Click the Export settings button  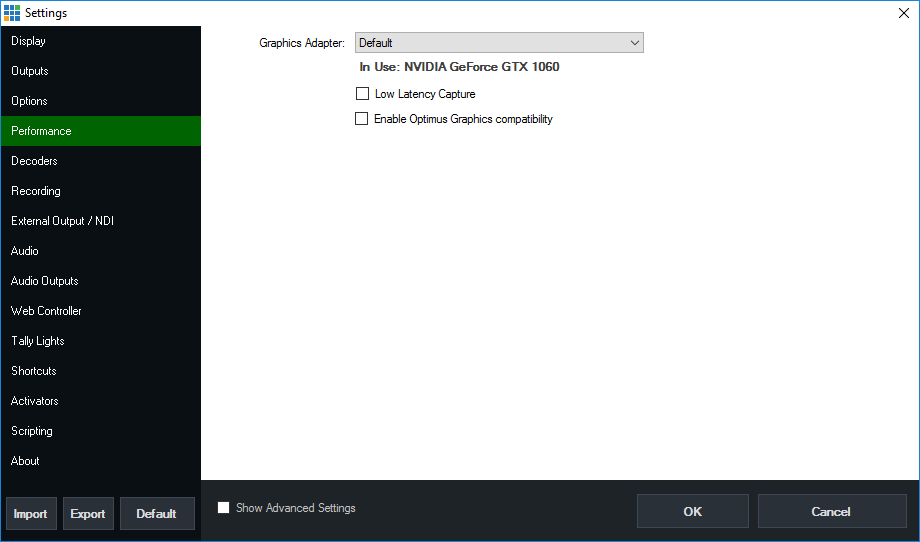88,513
